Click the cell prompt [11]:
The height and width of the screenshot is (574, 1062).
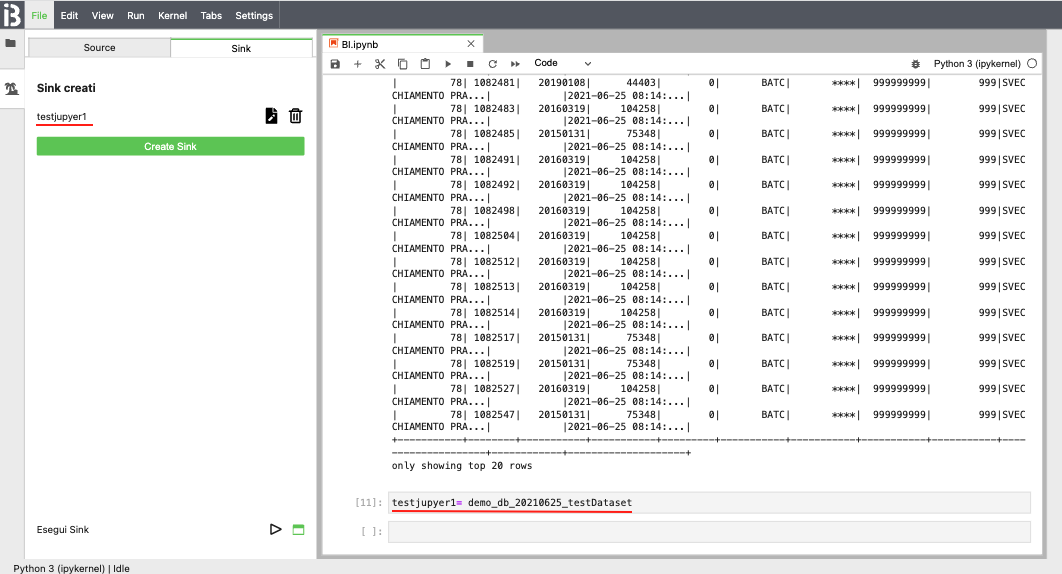368,503
